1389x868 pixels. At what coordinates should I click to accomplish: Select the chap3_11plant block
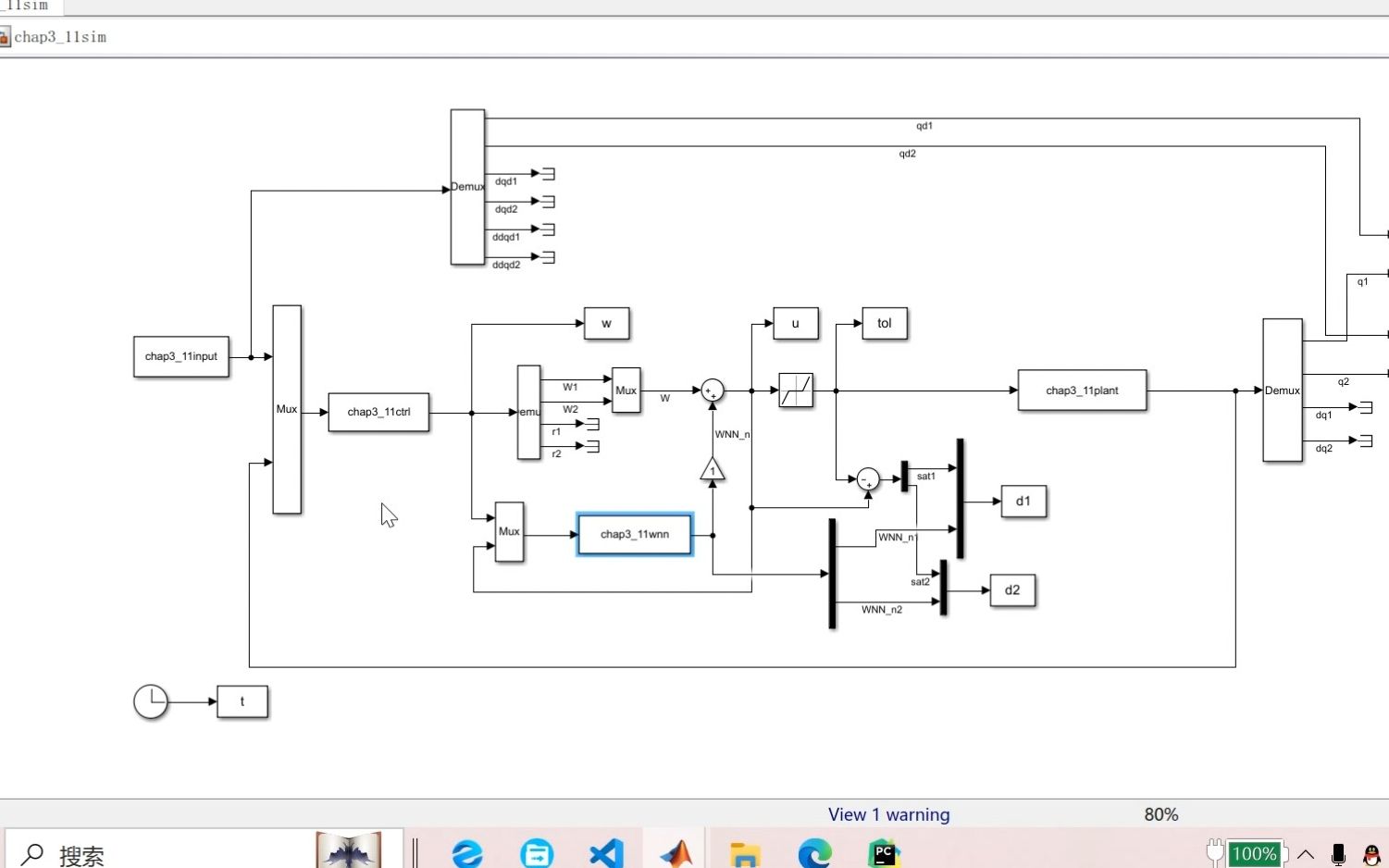[1082, 391]
